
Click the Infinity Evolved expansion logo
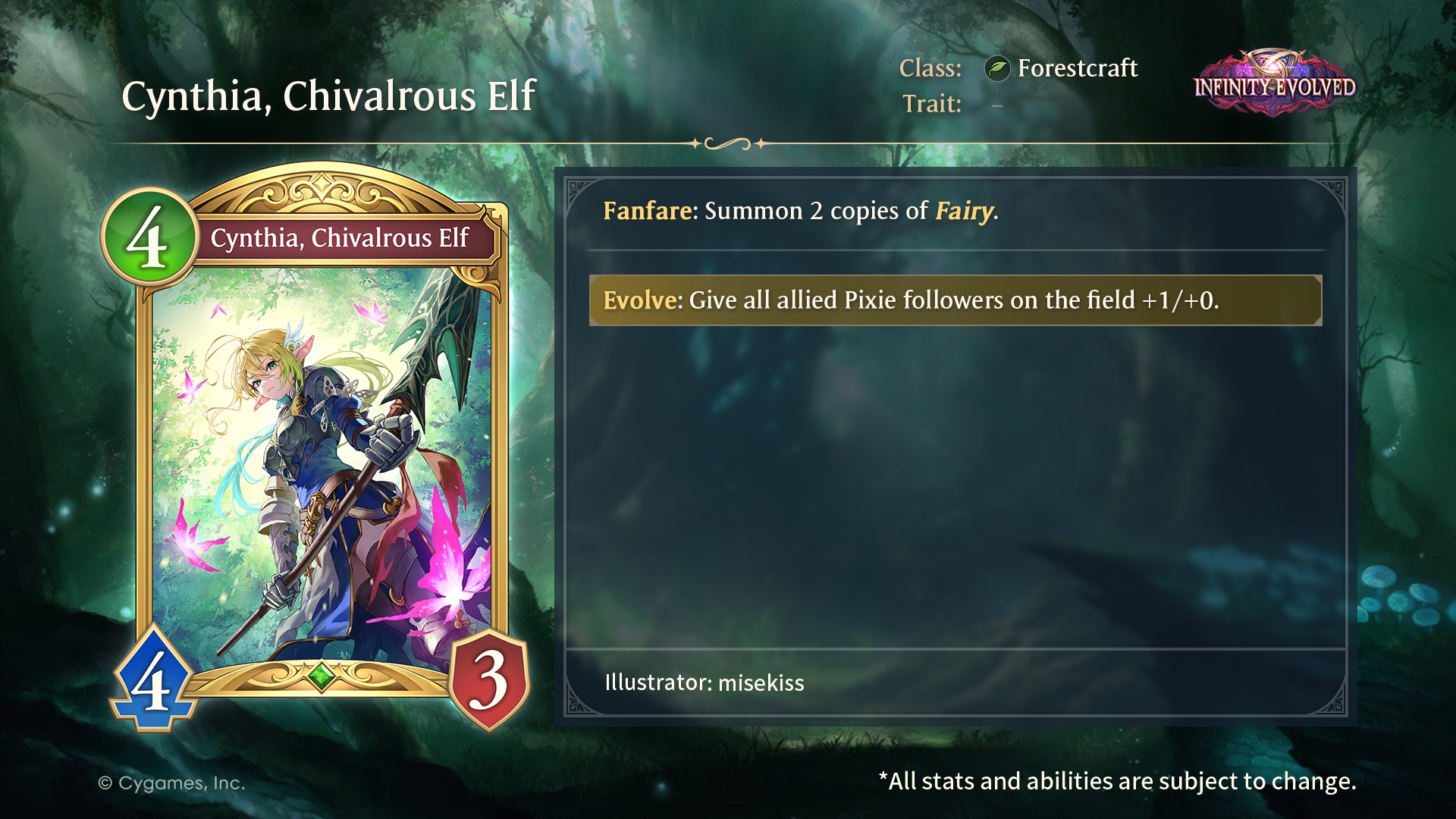1275,84
